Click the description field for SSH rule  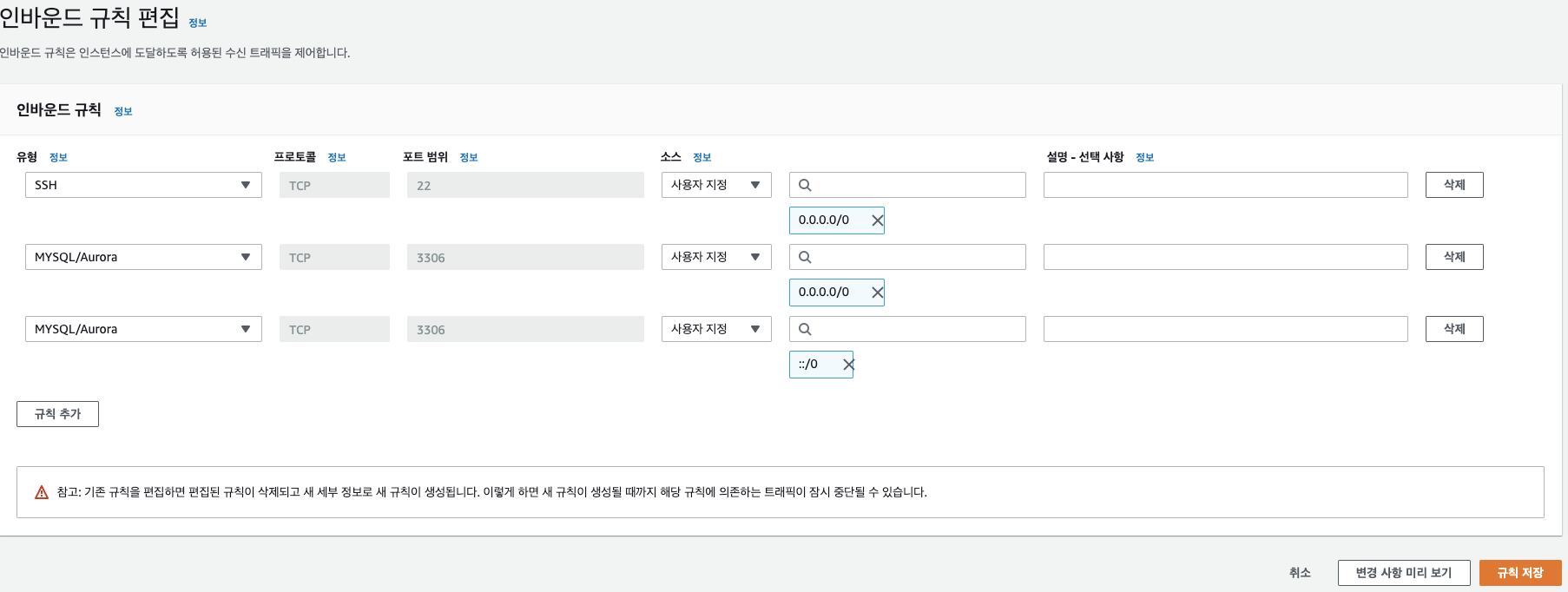pos(1225,185)
